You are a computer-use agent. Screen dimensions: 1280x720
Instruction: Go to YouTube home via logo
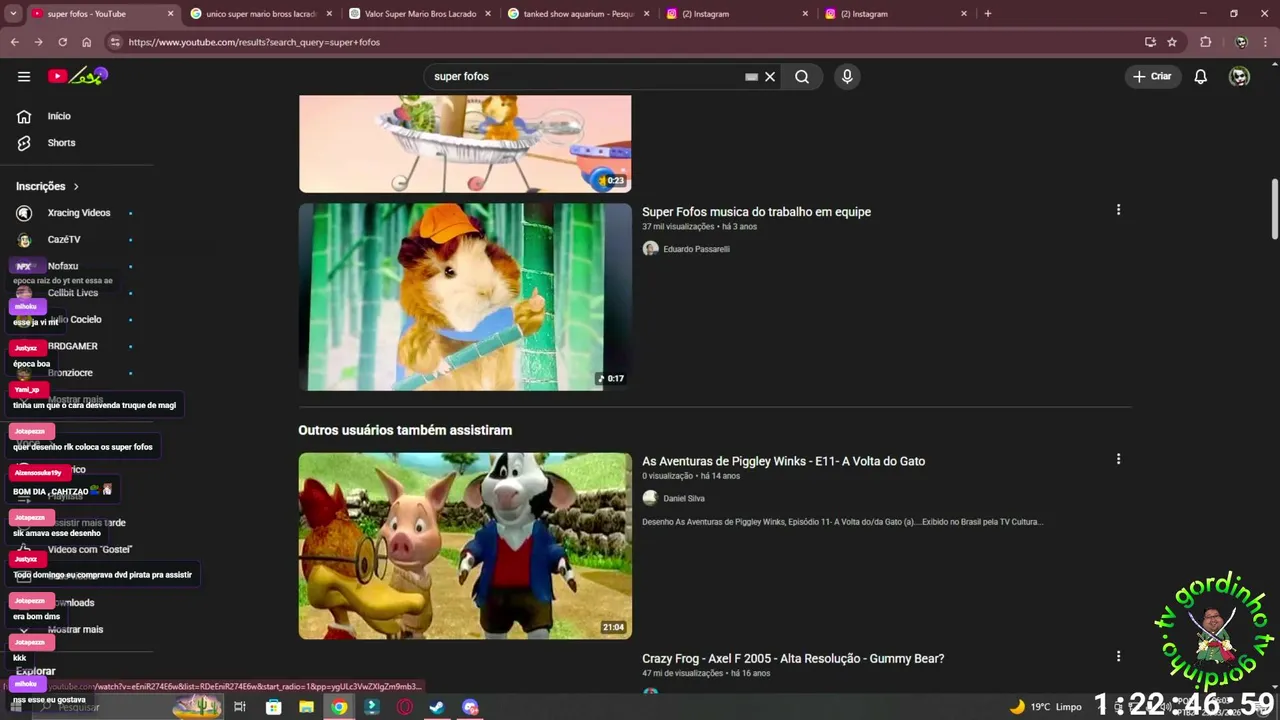[x=78, y=76]
